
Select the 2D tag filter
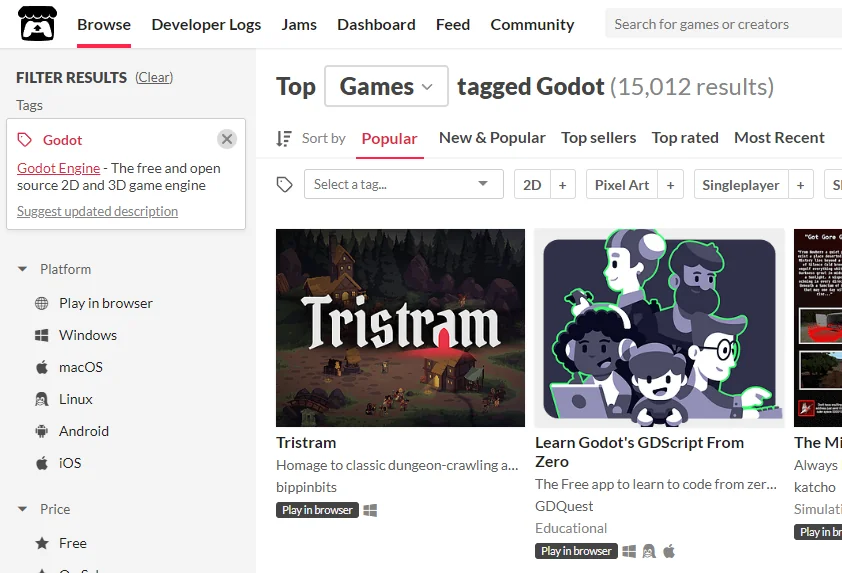[x=532, y=185]
